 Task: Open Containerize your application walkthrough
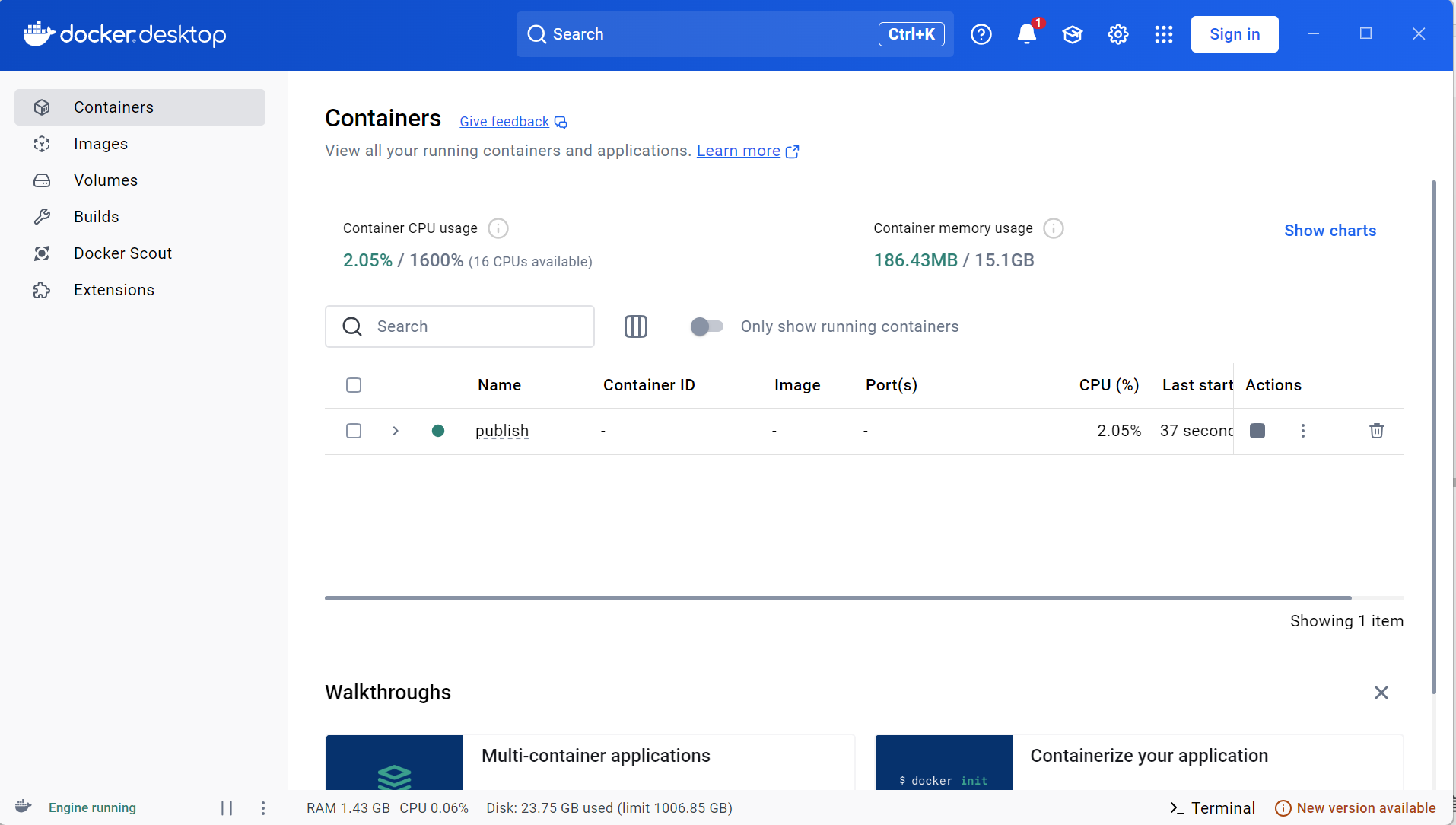pyautogui.click(x=1140, y=762)
